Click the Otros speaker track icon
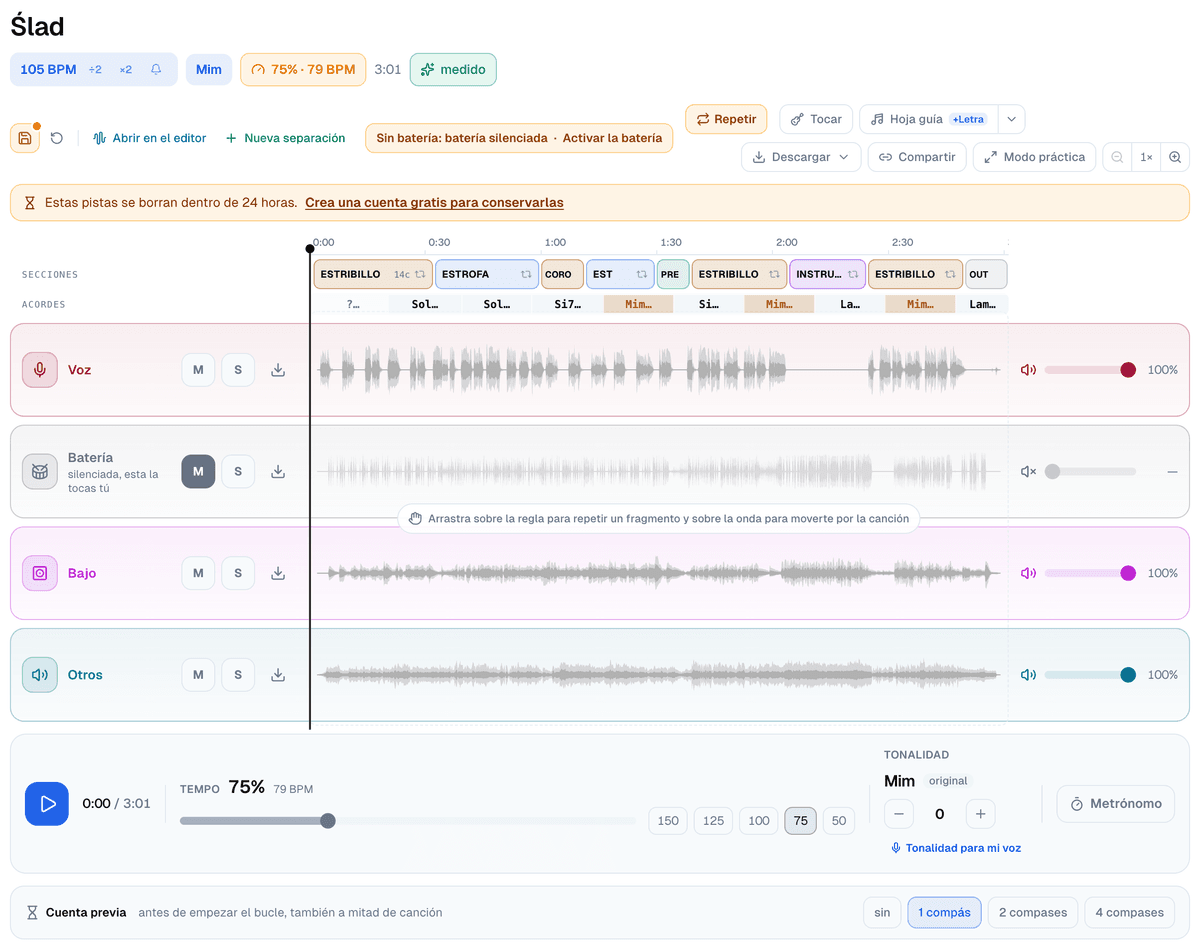This screenshot has height=949, width=1200. 40,675
